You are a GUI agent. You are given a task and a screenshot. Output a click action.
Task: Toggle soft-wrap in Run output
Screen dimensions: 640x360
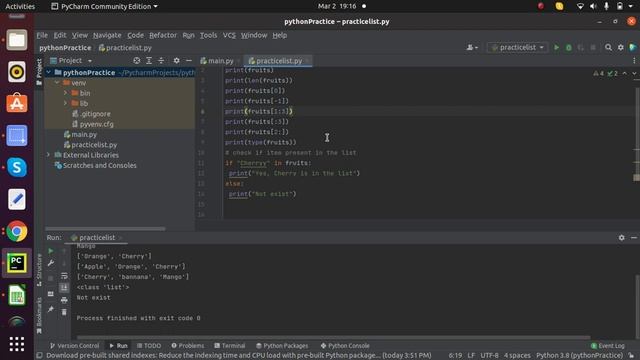click(64, 276)
